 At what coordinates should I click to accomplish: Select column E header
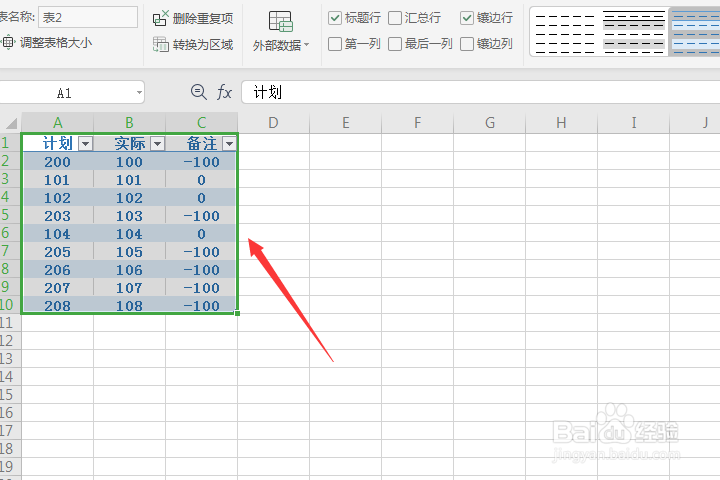[345, 123]
